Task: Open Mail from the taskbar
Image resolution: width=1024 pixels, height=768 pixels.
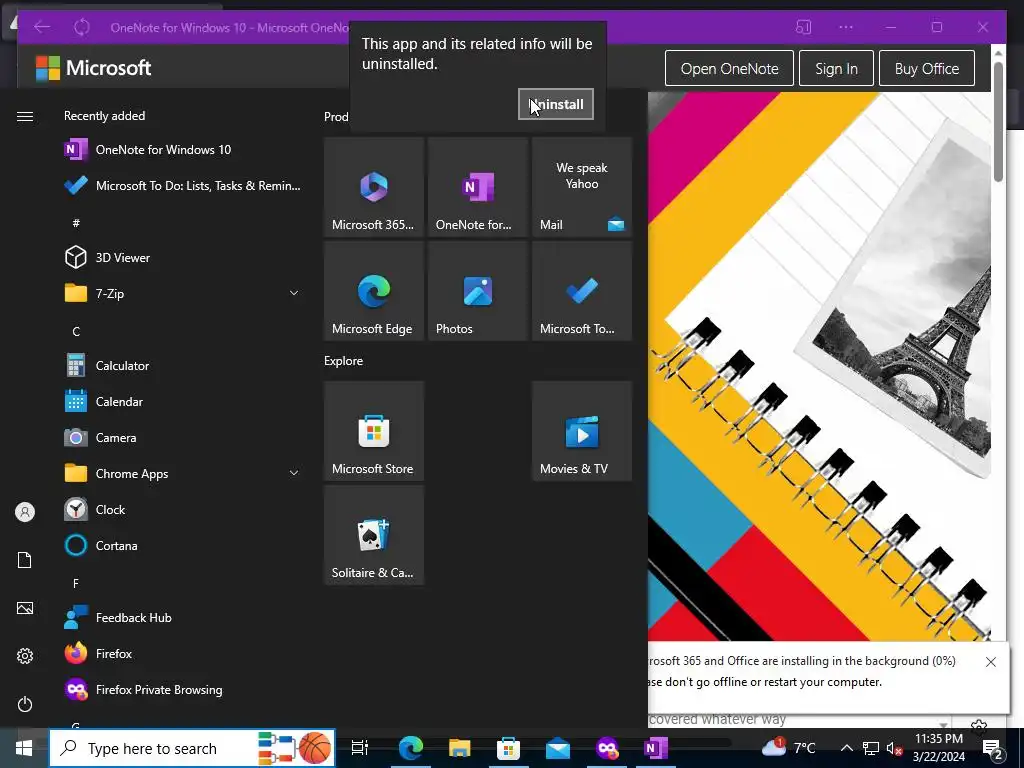Action: (x=558, y=748)
